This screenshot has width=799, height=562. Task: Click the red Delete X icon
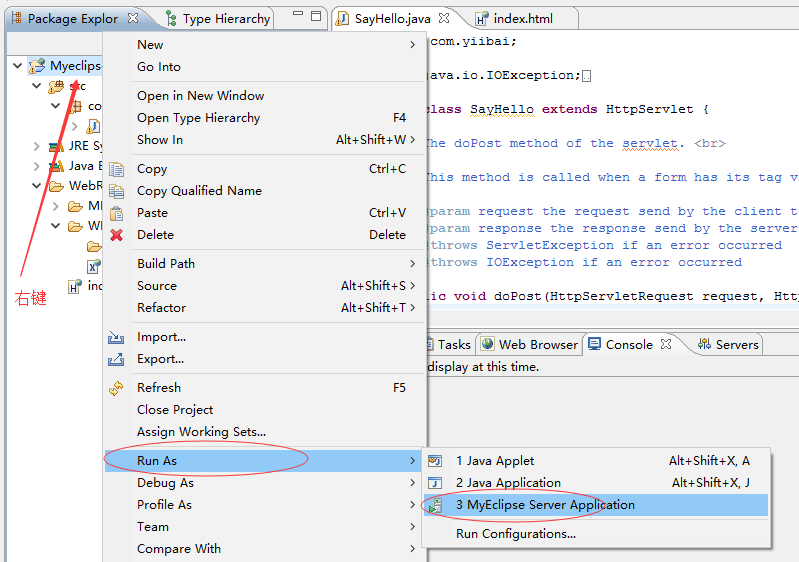pyautogui.click(x=116, y=235)
